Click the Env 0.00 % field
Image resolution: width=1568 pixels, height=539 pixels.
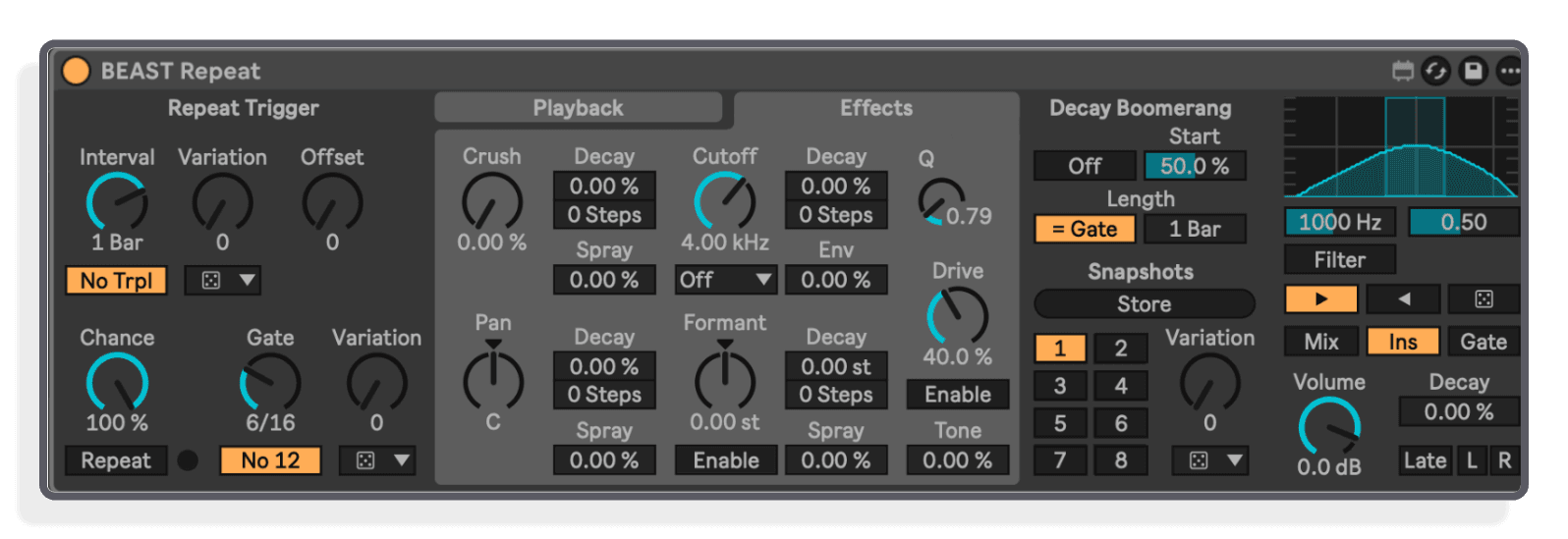[x=836, y=280]
